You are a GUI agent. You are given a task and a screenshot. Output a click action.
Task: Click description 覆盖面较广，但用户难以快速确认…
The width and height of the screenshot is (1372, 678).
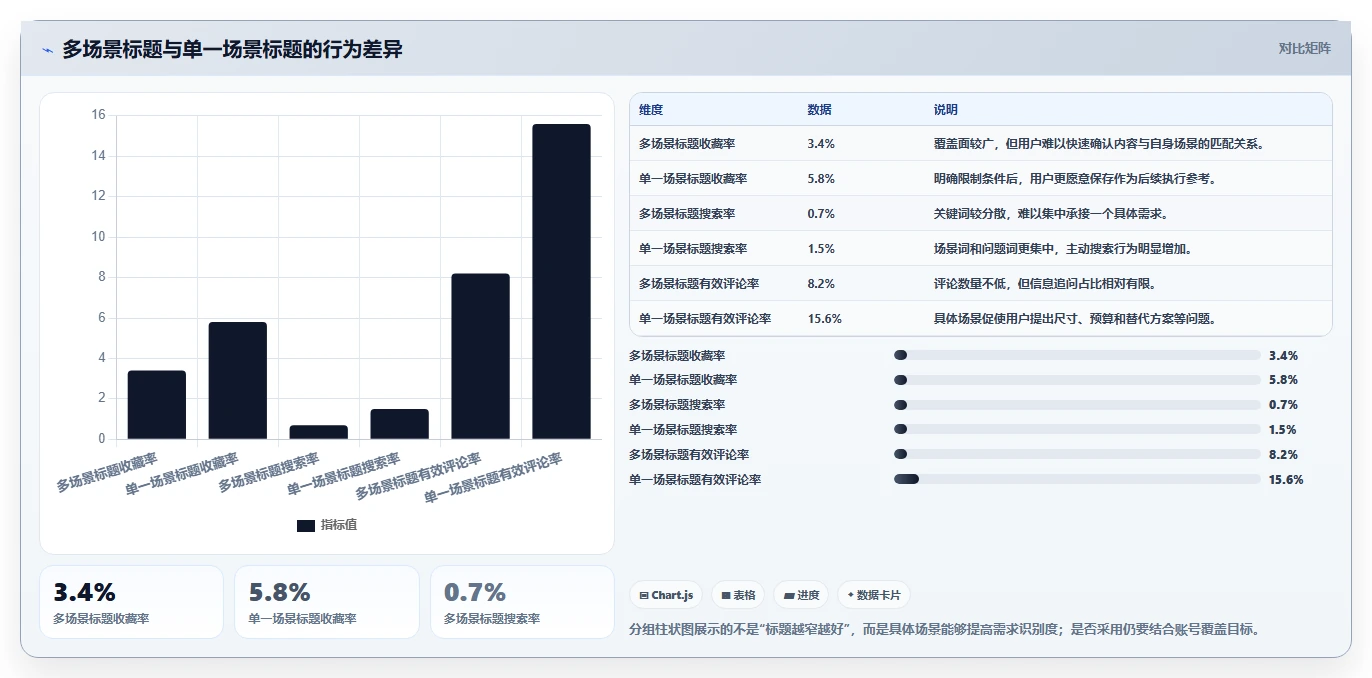(1100, 144)
